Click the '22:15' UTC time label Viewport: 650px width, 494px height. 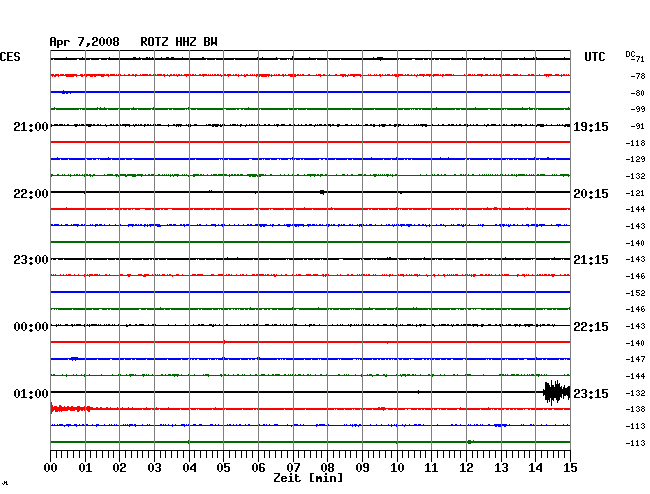click(591, 327)
